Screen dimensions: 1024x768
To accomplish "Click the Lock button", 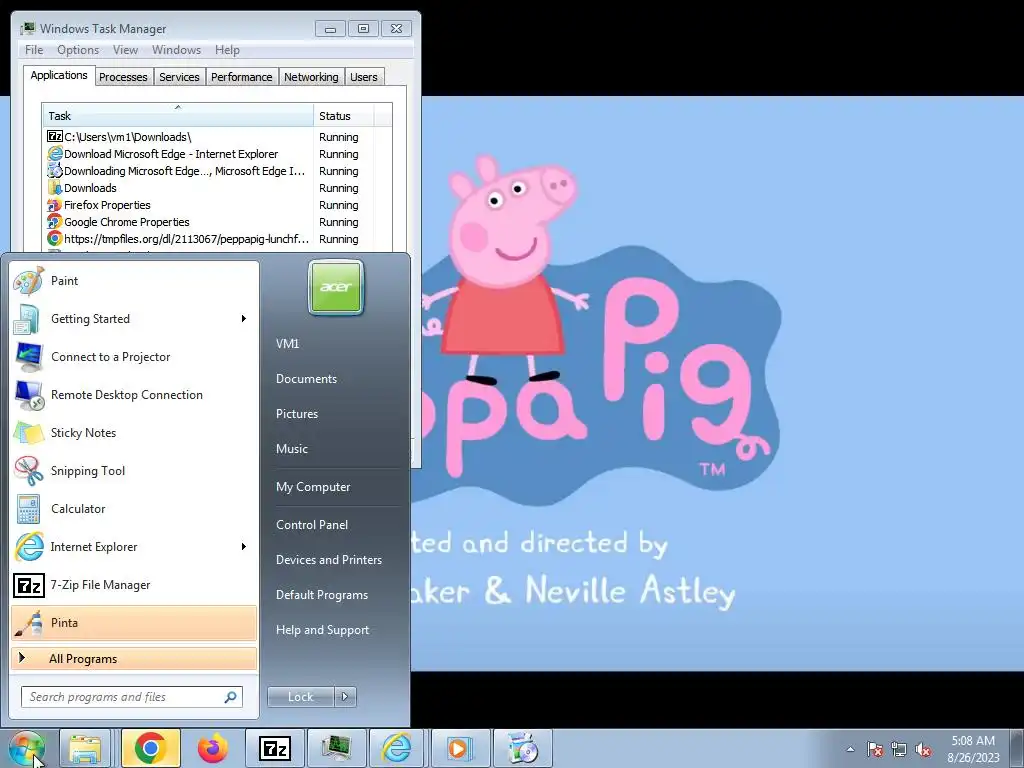I will click(x=300, y=697).
